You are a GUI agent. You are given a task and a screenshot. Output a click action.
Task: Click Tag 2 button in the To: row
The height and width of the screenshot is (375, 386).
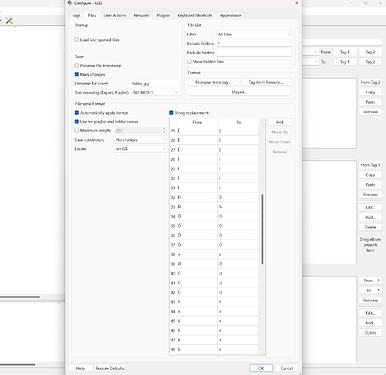pyautogui.click(x=370, y=62)
